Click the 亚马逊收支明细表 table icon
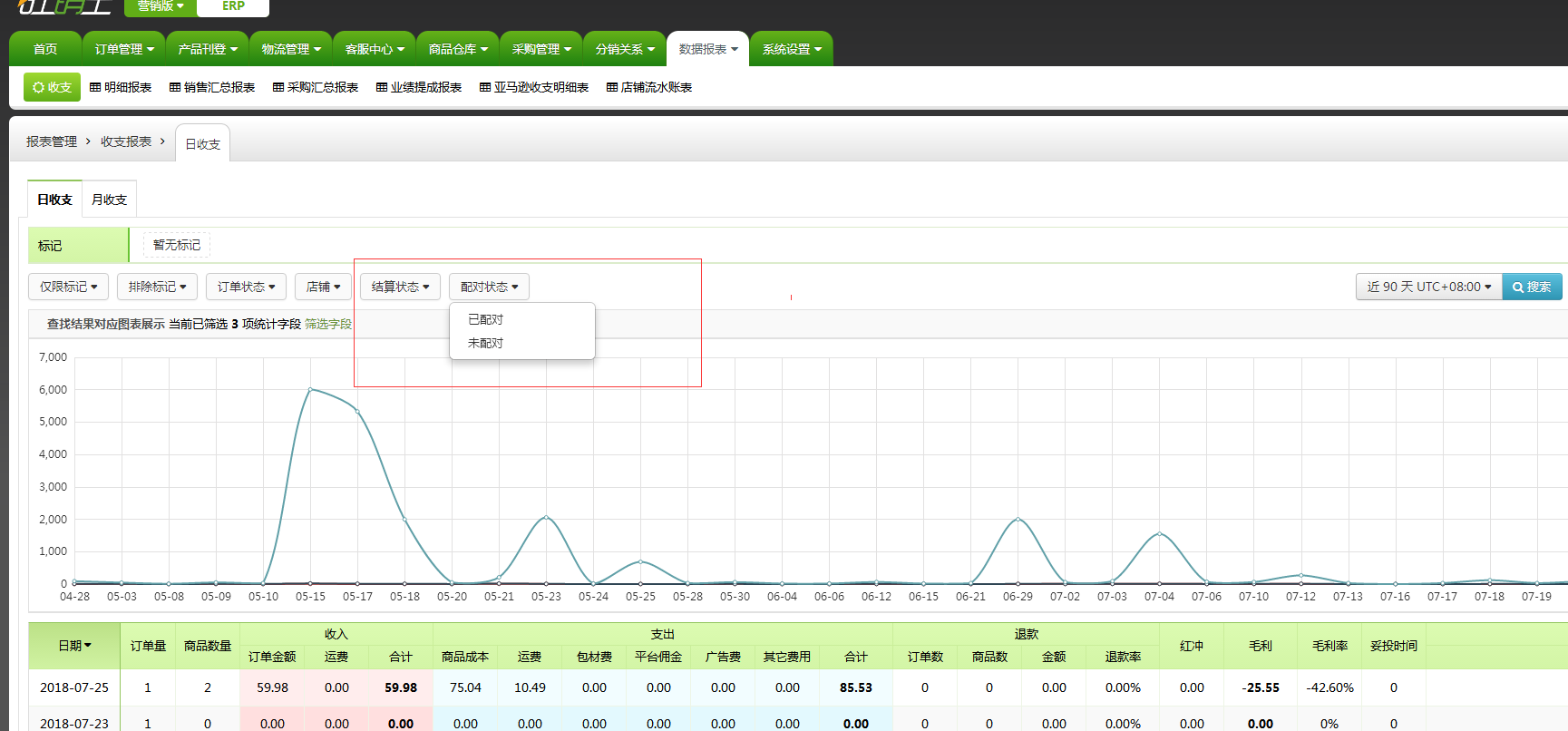Screen dimensions: 1568x731 tap(485, 87)
